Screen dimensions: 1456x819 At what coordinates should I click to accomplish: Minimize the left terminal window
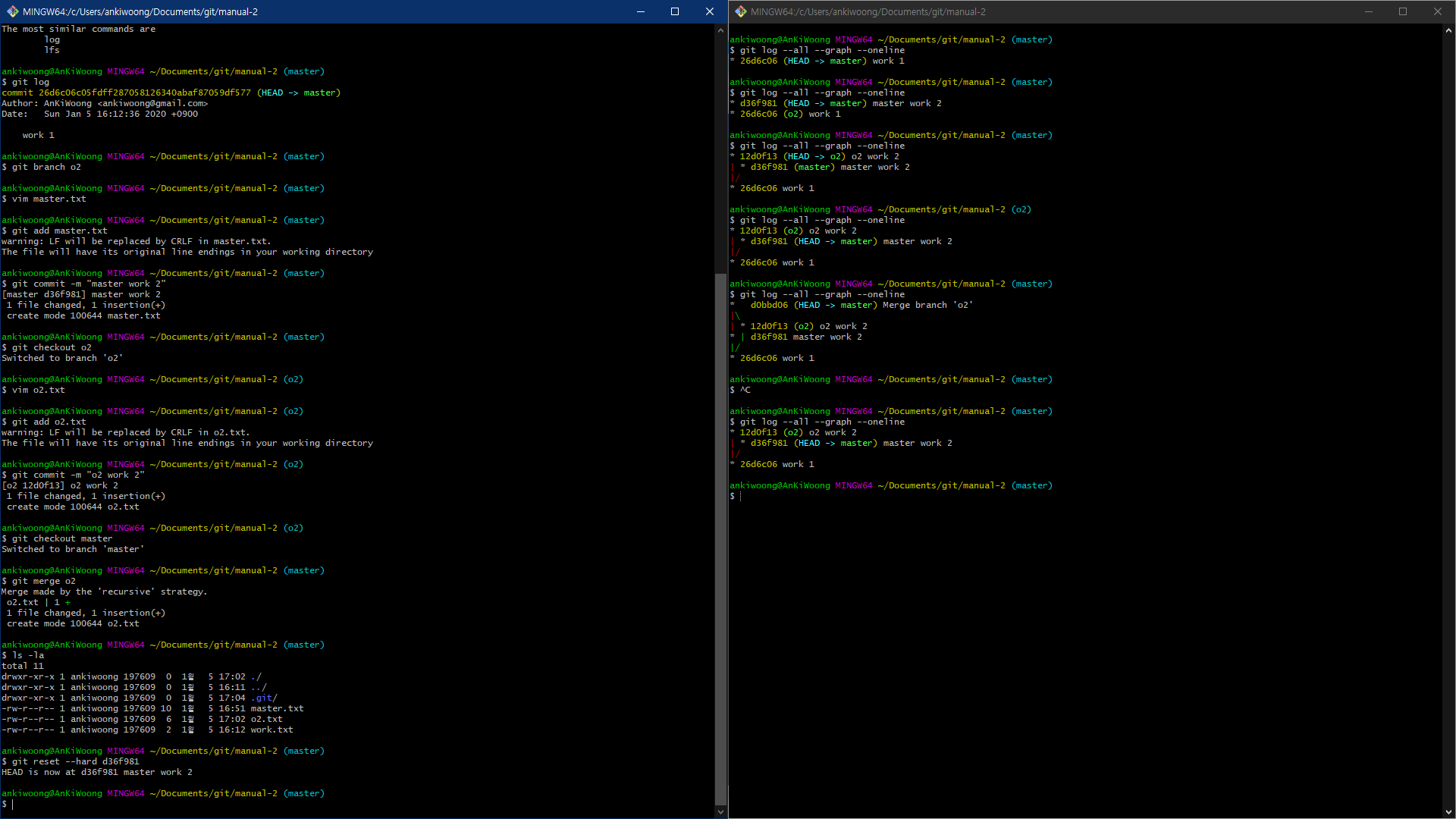pyautogui.click(x=640, y=11)
